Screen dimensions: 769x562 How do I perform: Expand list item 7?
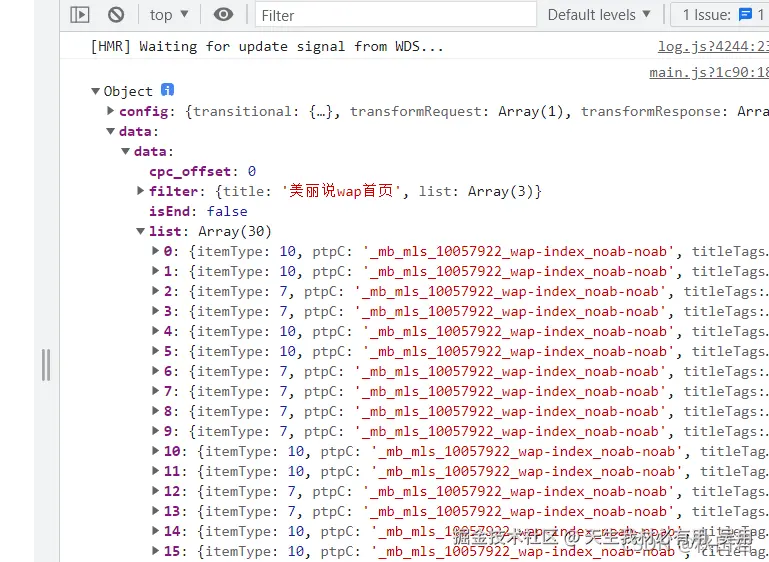tap(155, 391)
